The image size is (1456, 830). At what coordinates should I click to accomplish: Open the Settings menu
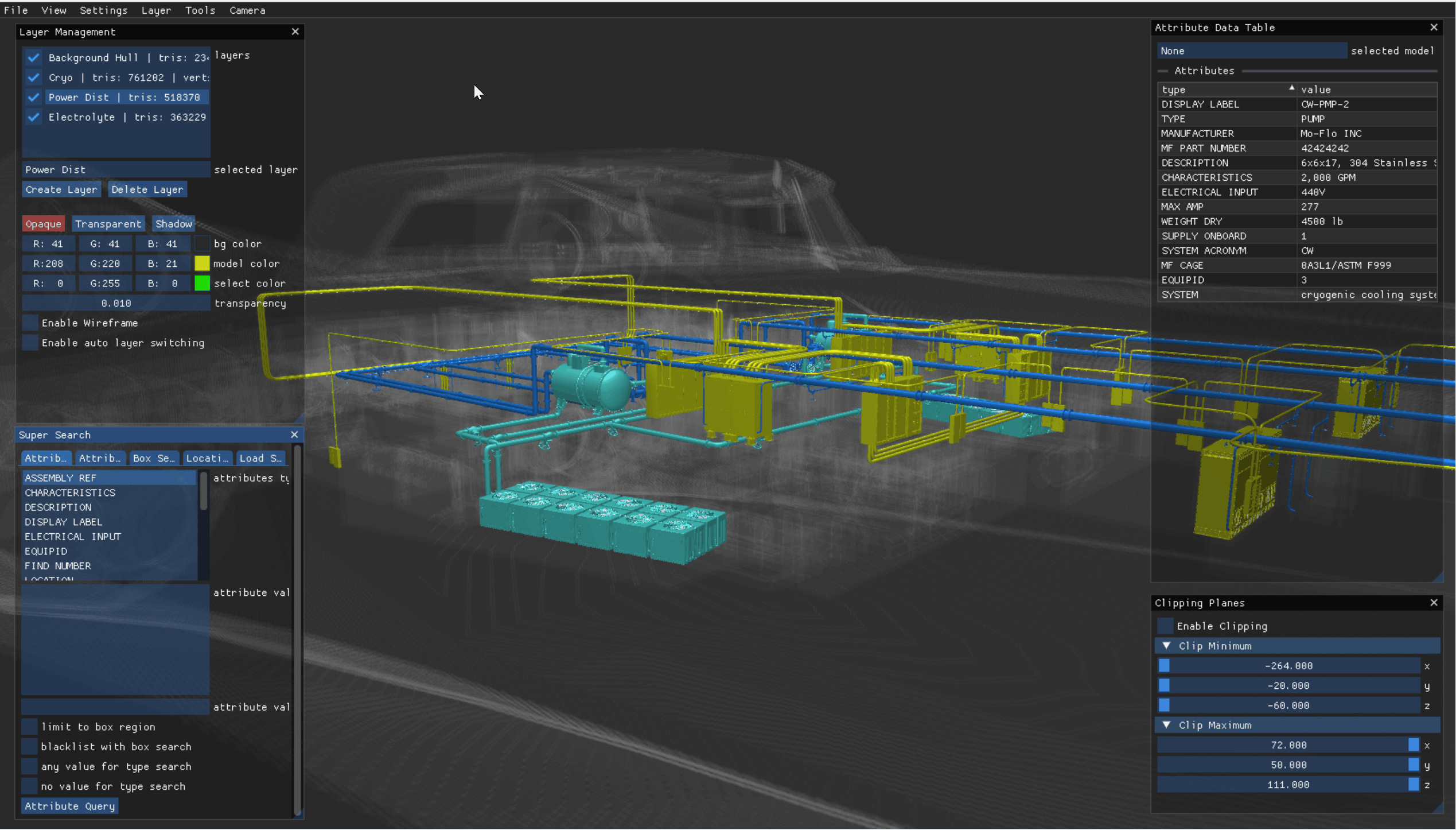(x=104, y=10)
